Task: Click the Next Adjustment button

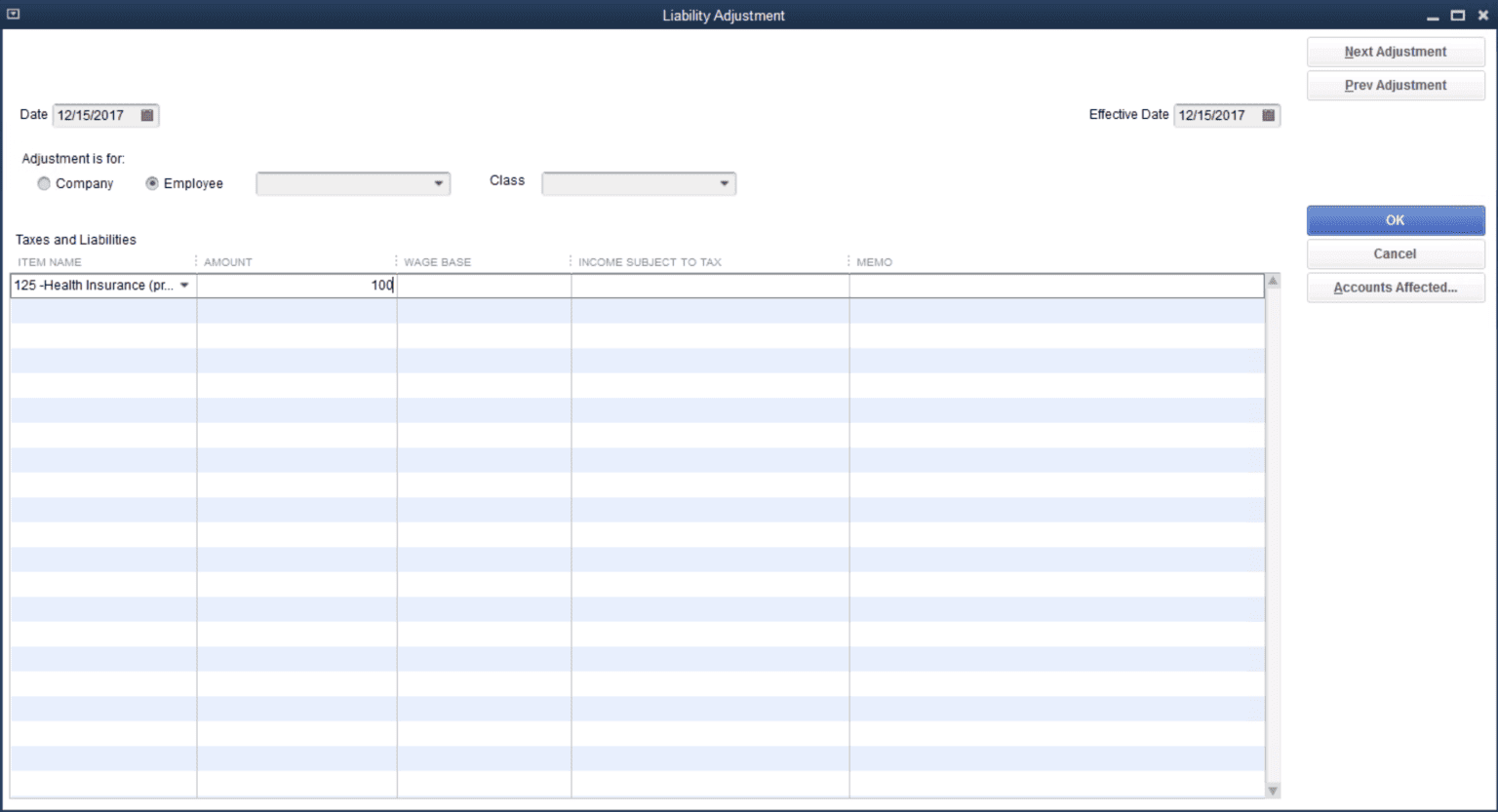Action: pyautogui.click(x=1395, y=52)
